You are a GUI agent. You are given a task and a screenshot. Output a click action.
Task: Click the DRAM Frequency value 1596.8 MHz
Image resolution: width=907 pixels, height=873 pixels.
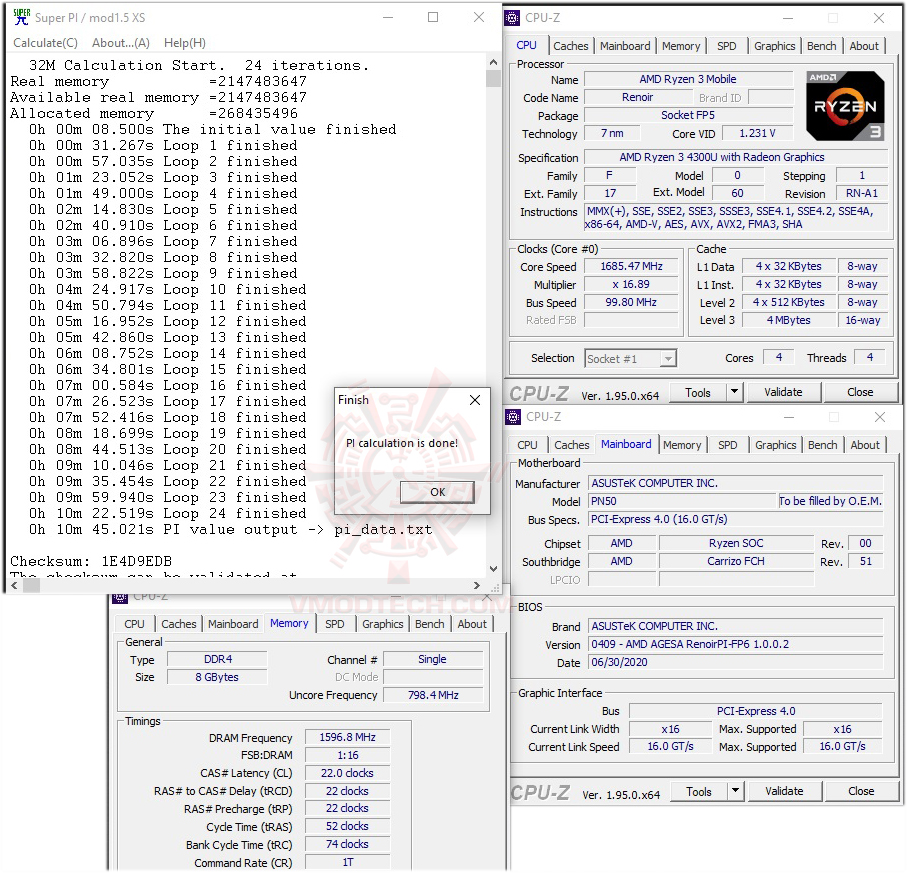[x=347, y=738]
